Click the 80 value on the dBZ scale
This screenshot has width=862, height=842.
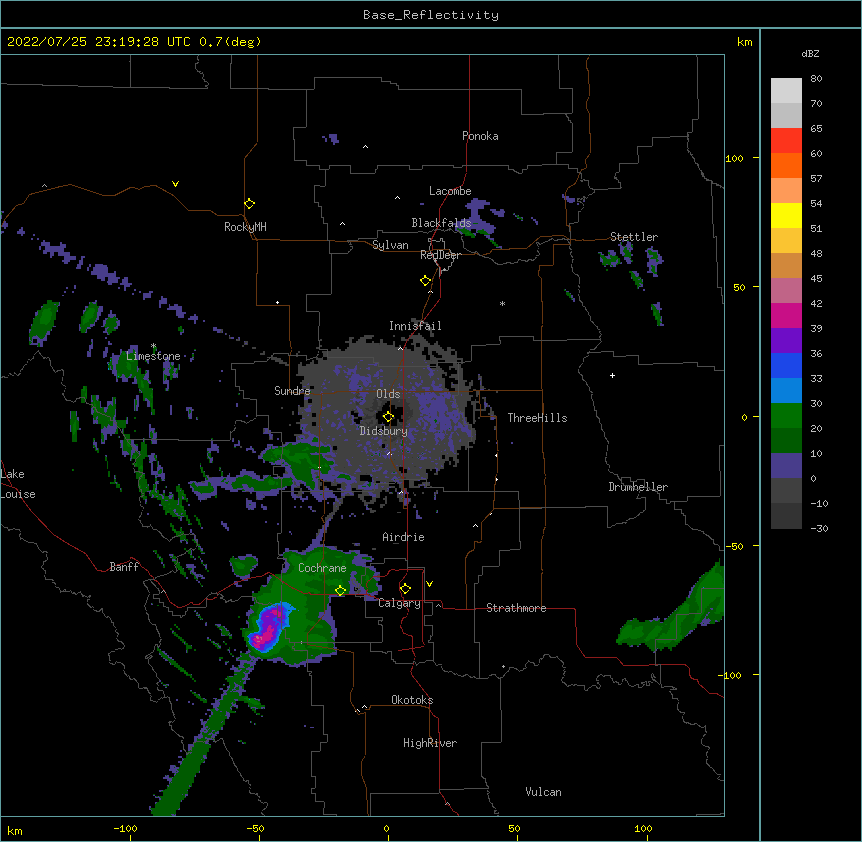click(816, 79)
